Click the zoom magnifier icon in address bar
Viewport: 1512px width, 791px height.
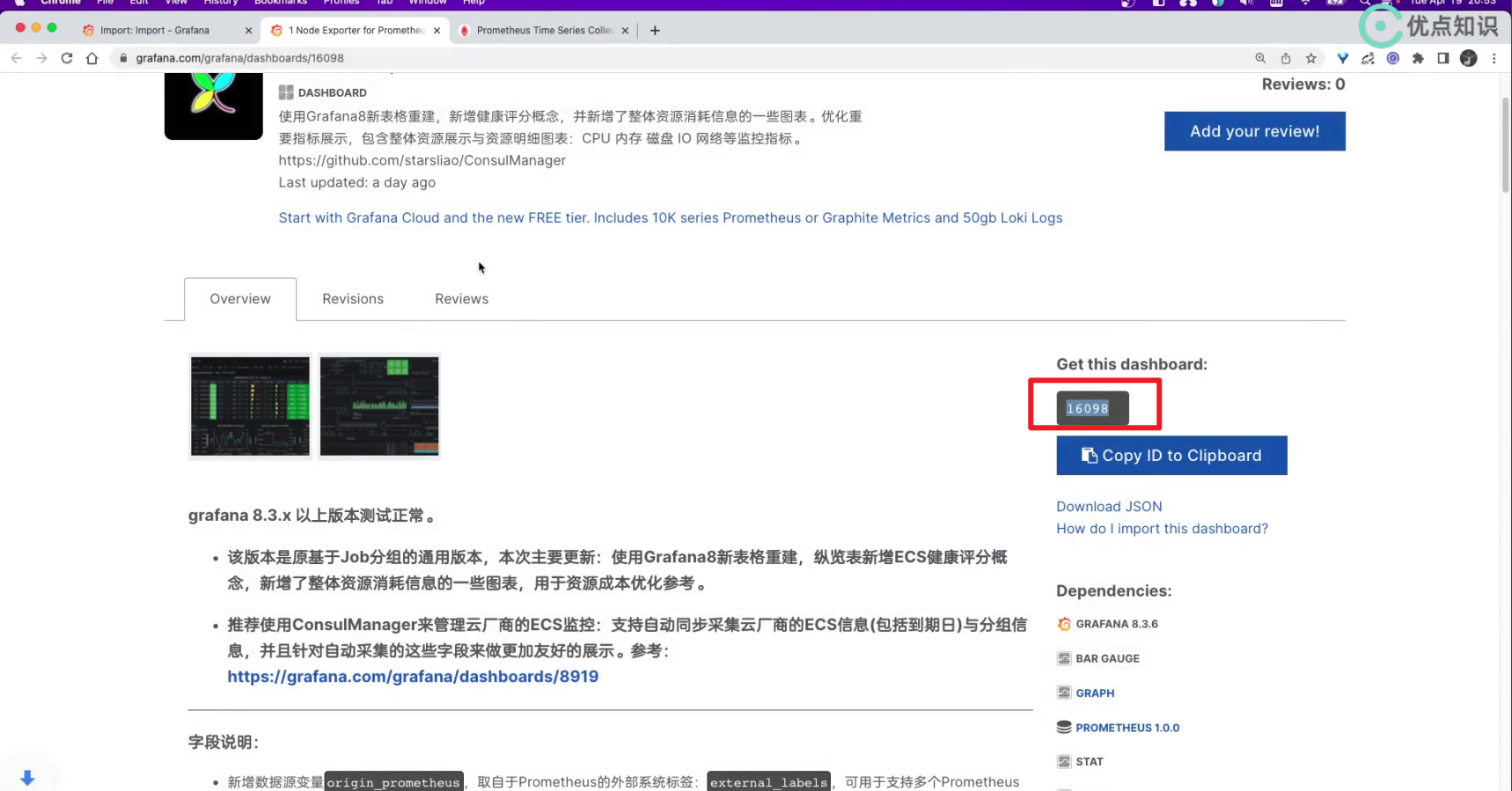tap(1260, 58)
